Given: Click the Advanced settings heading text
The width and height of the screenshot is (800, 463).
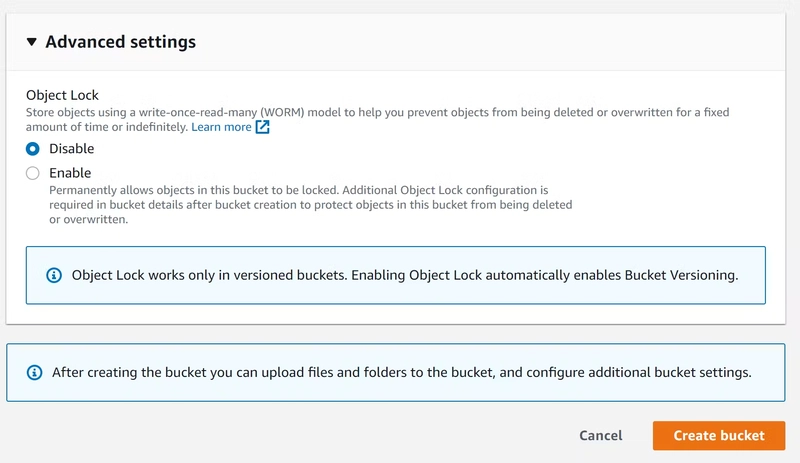Looking at the screenshot, I should coord(120,42).
